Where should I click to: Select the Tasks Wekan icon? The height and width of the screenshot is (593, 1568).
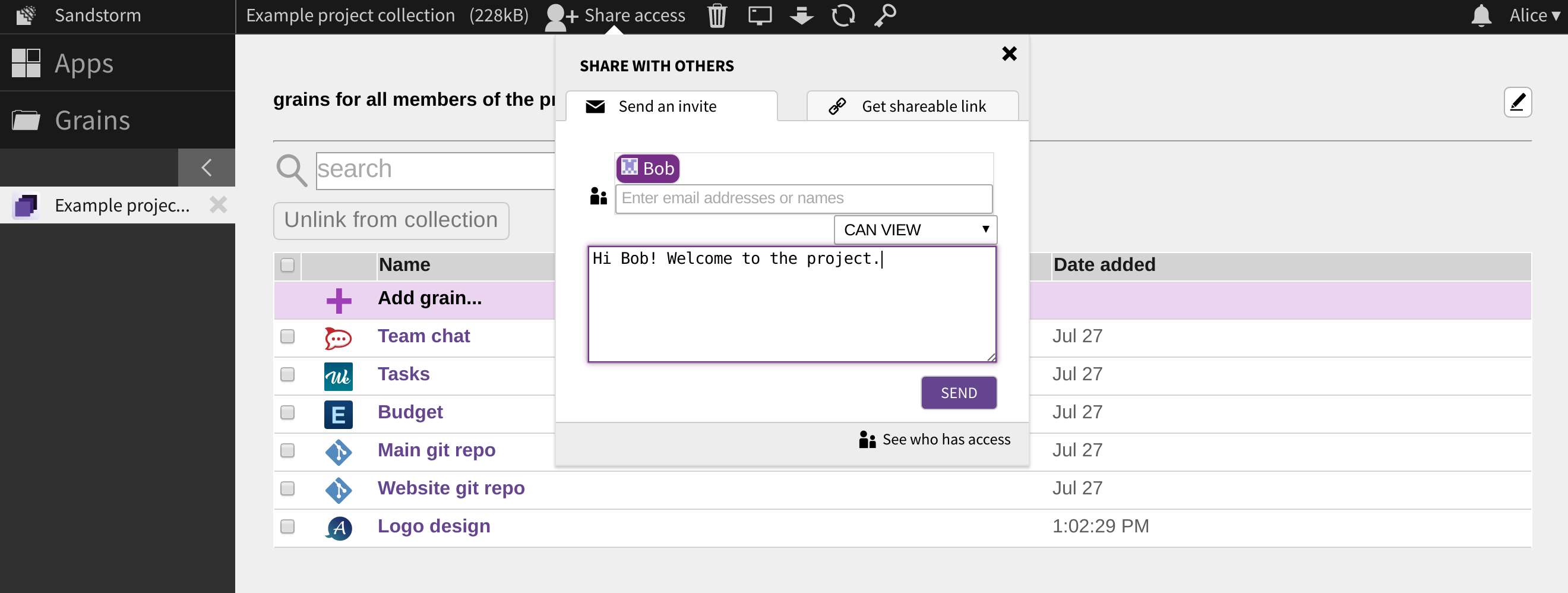coord(339,376)
